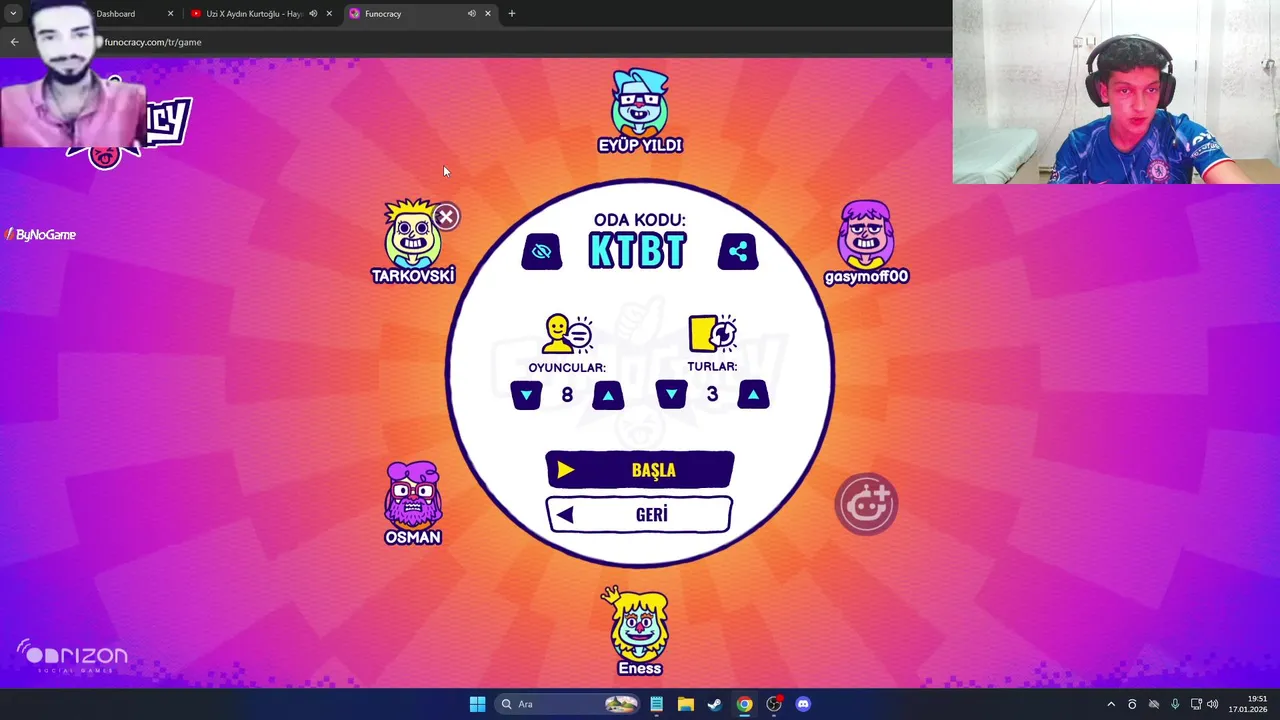The width and height of the screenshot is (1280, 720).
Task: Open the ByNoGame sponsor logo
Action: point(40,235)
